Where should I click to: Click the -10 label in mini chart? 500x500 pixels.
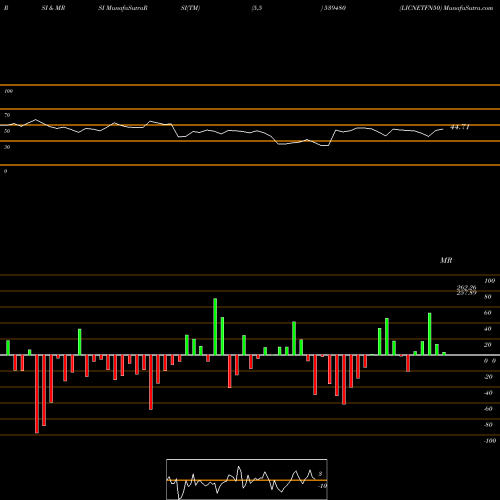click(x=322, y=486)
